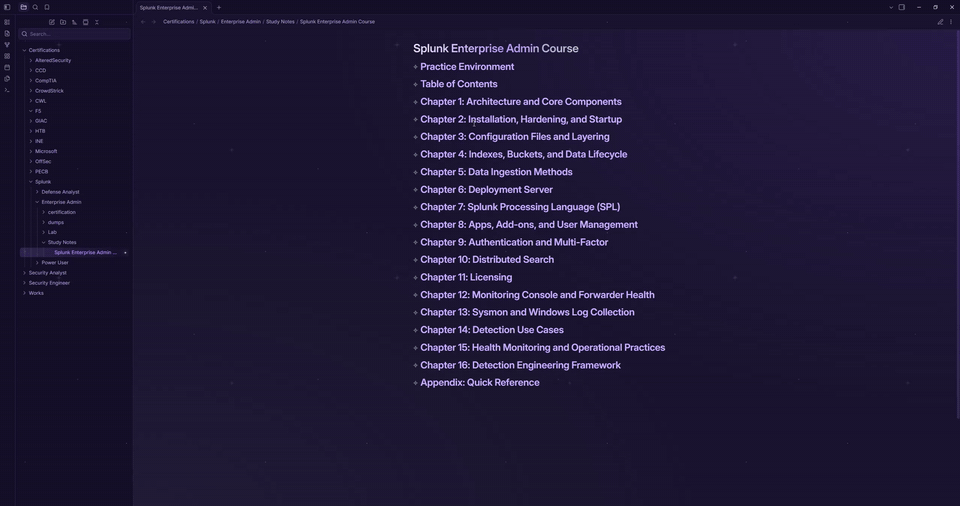Expand the Security Analyst folder chevron
Screen dimensions: 960x506
[x=24, y=273]
